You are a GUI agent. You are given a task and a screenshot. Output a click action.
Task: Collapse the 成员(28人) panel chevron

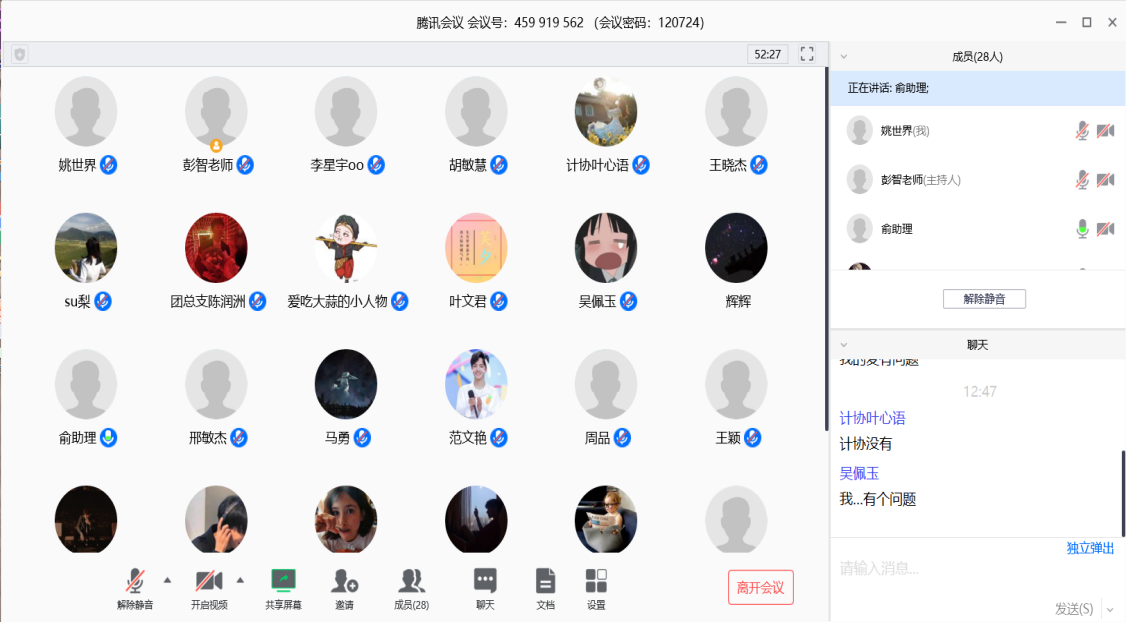point(844,57)
